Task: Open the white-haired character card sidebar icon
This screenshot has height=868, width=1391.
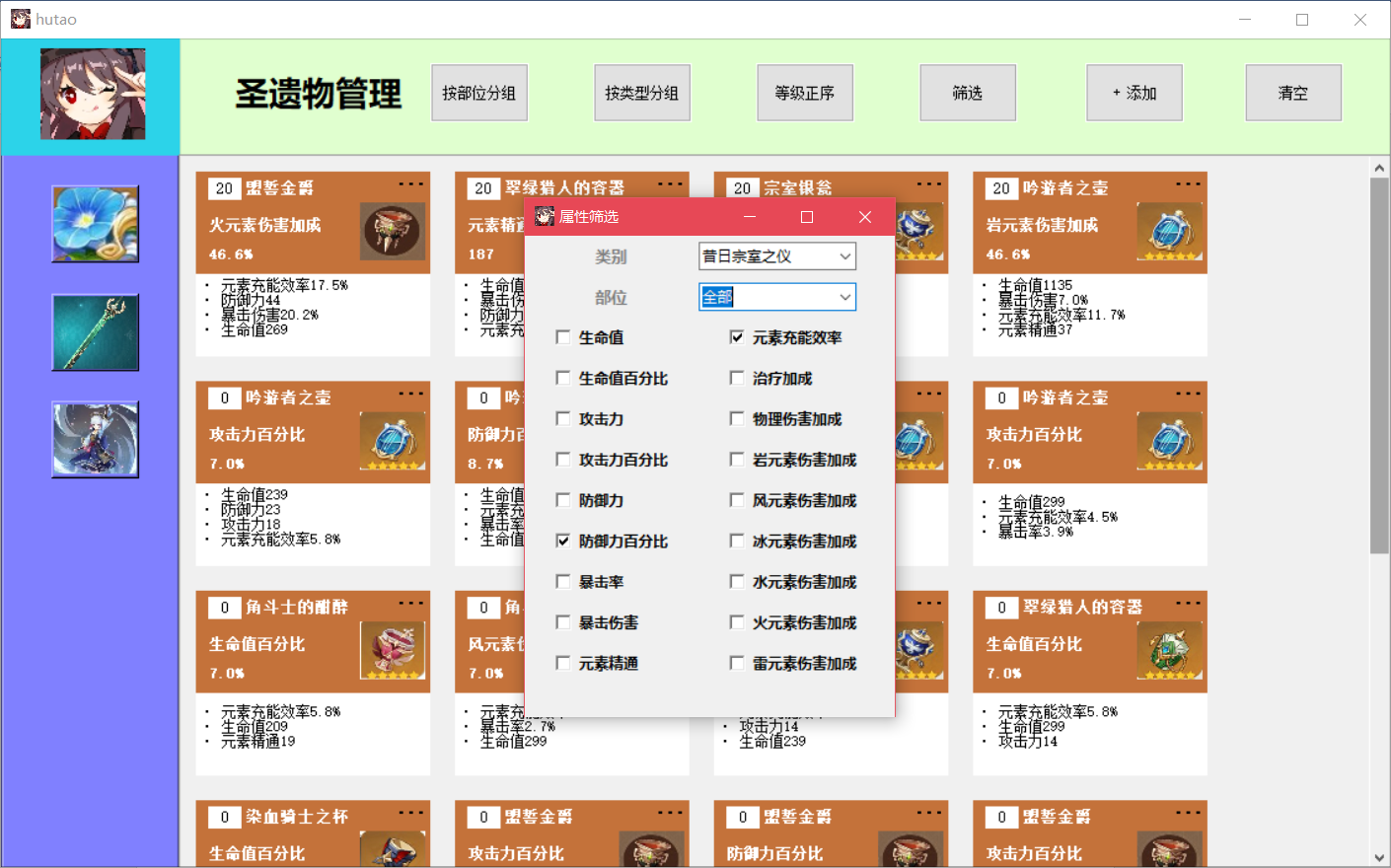Action: pyautogui.click(x=96, y=440)
